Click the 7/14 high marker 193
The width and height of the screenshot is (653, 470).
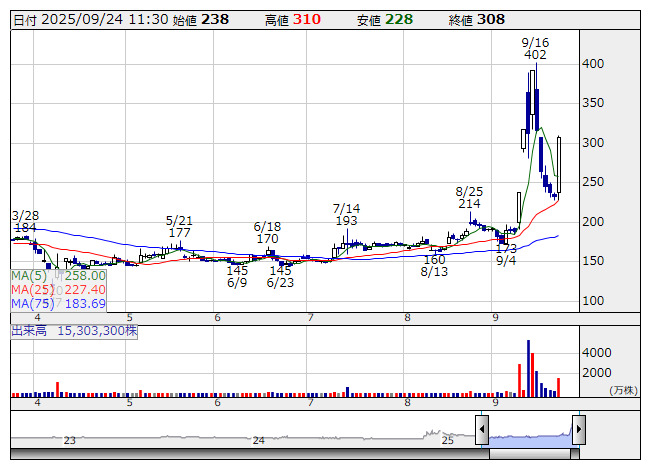(346, 221)
